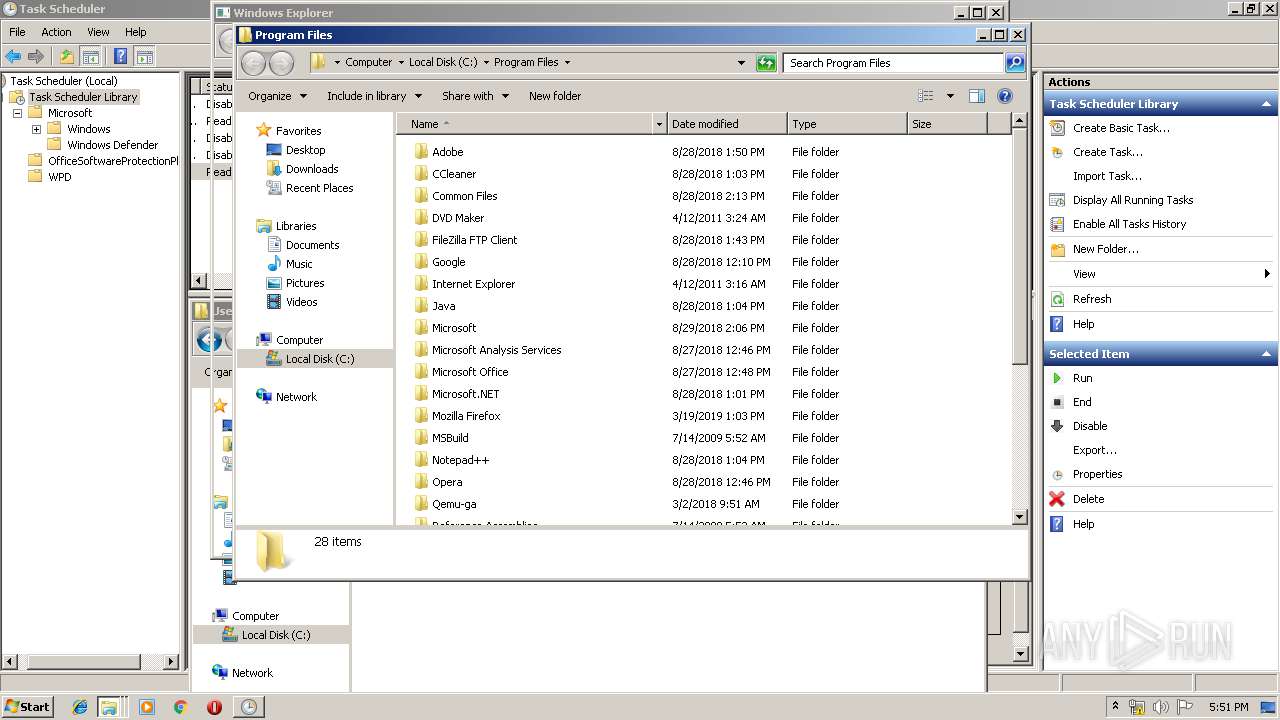Select the Adobe folder
The height and width of the screenshot is (720, 1280).
click(447, 152)
